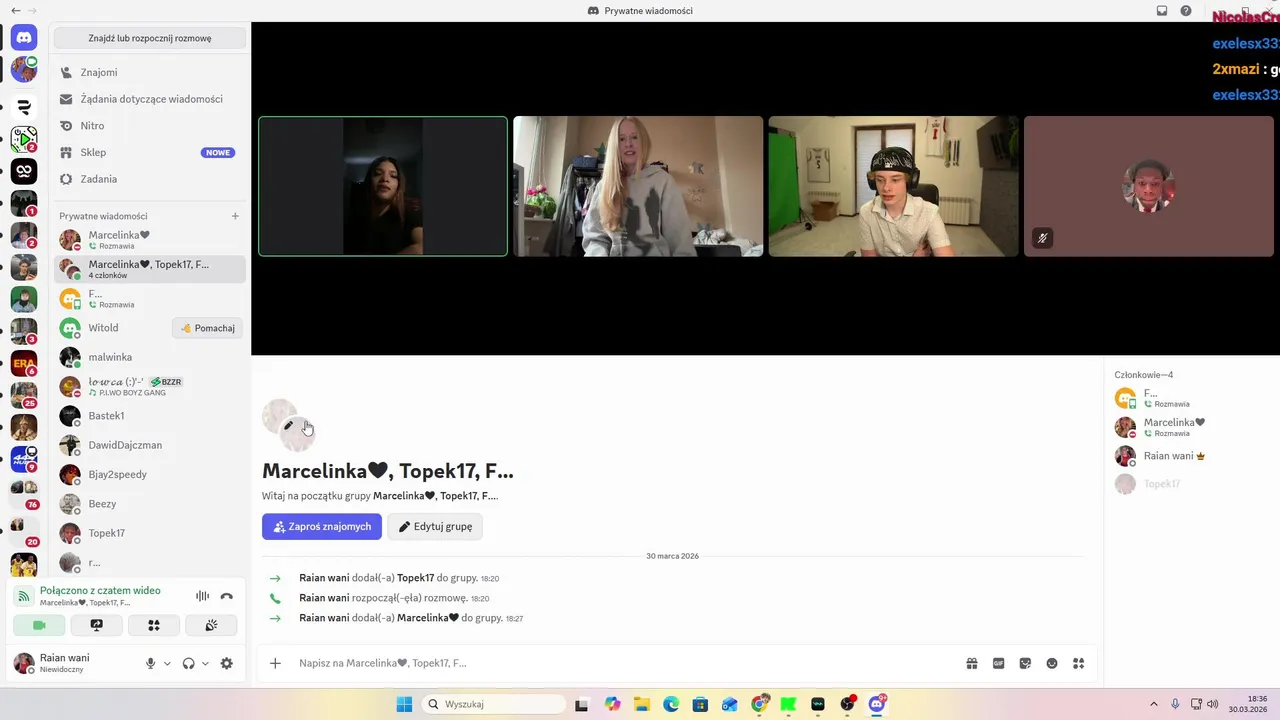1280x720 pixels.
Task: Click Topek17 name in system message
Action: coord(415,578)
